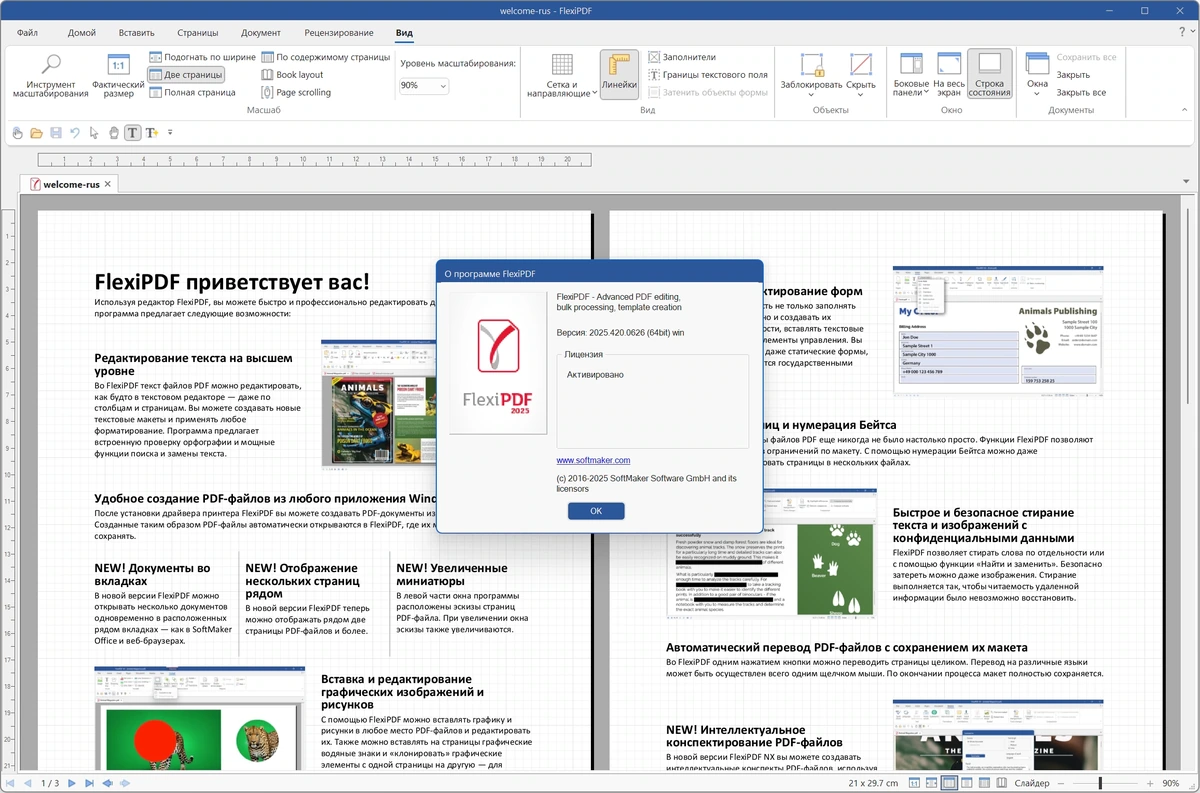This screenshot has height=793, width=1200.
Task: Open the Файл menu
Action: pos(27,33)
